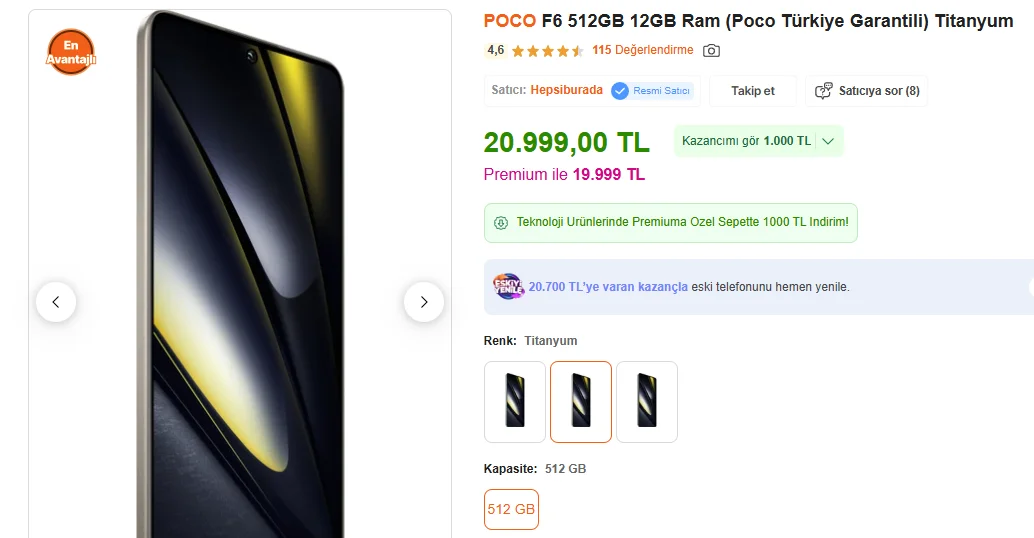1034x538 pixels.
Task: Click the star rating icons
Action: 548,51
